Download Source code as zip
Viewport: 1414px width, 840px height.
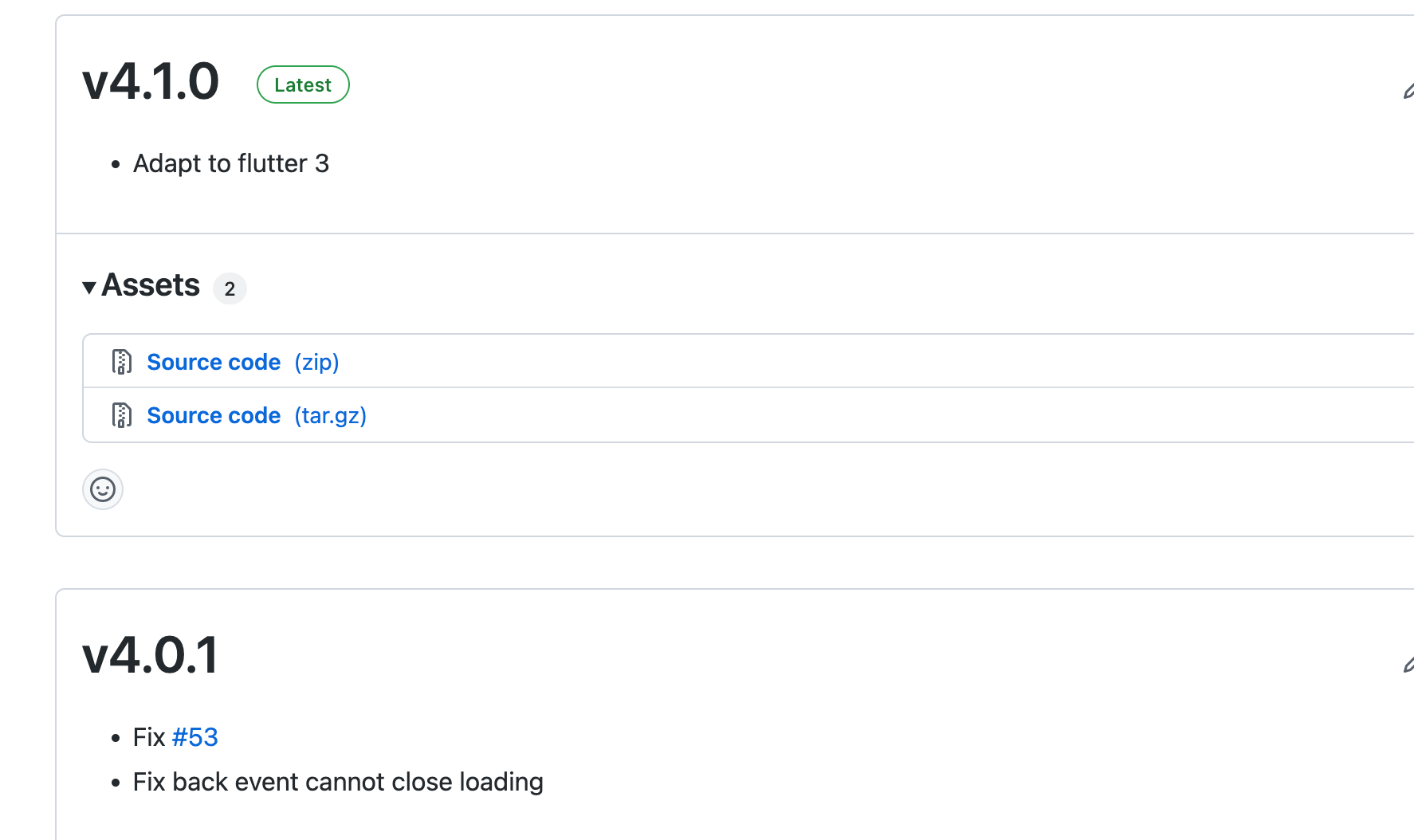pyautogui.click(x=214, y=362)
